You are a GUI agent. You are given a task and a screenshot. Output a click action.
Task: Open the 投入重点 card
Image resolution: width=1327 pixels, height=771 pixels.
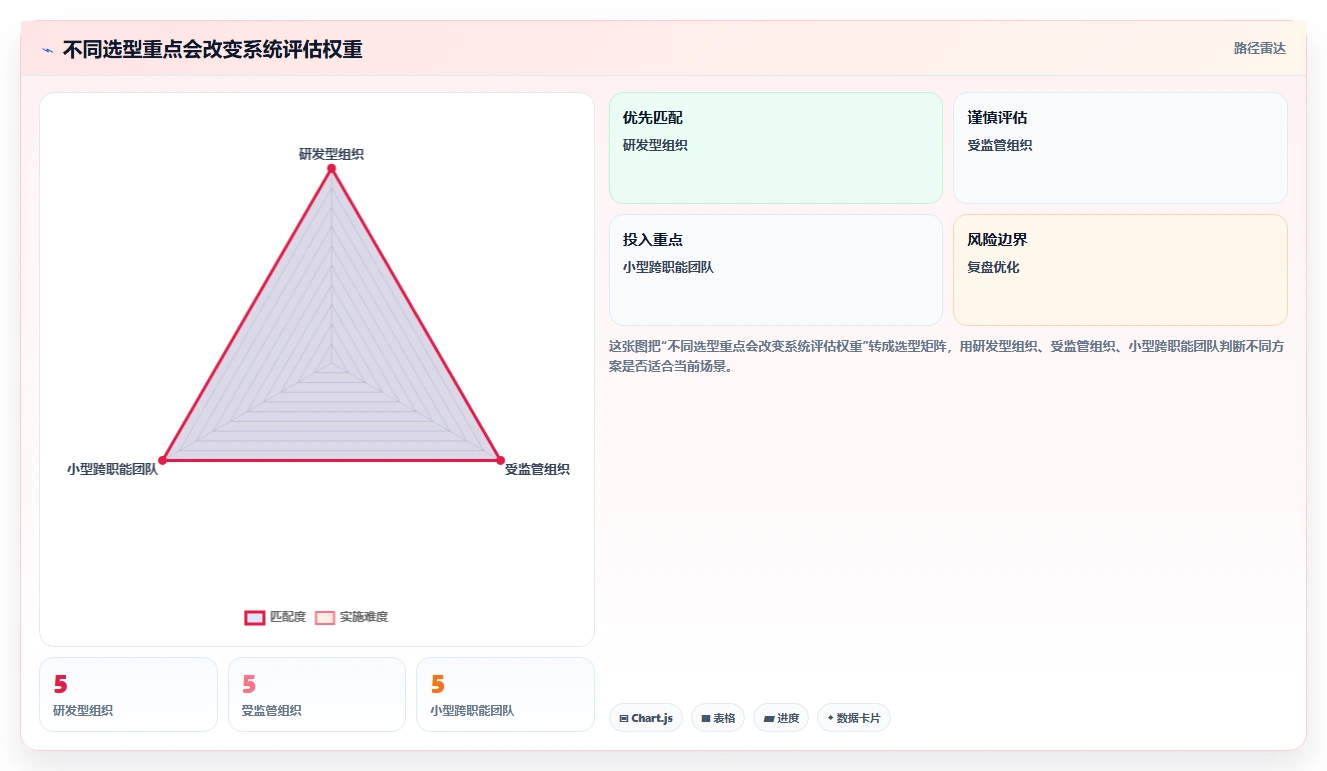click(776, 270)
